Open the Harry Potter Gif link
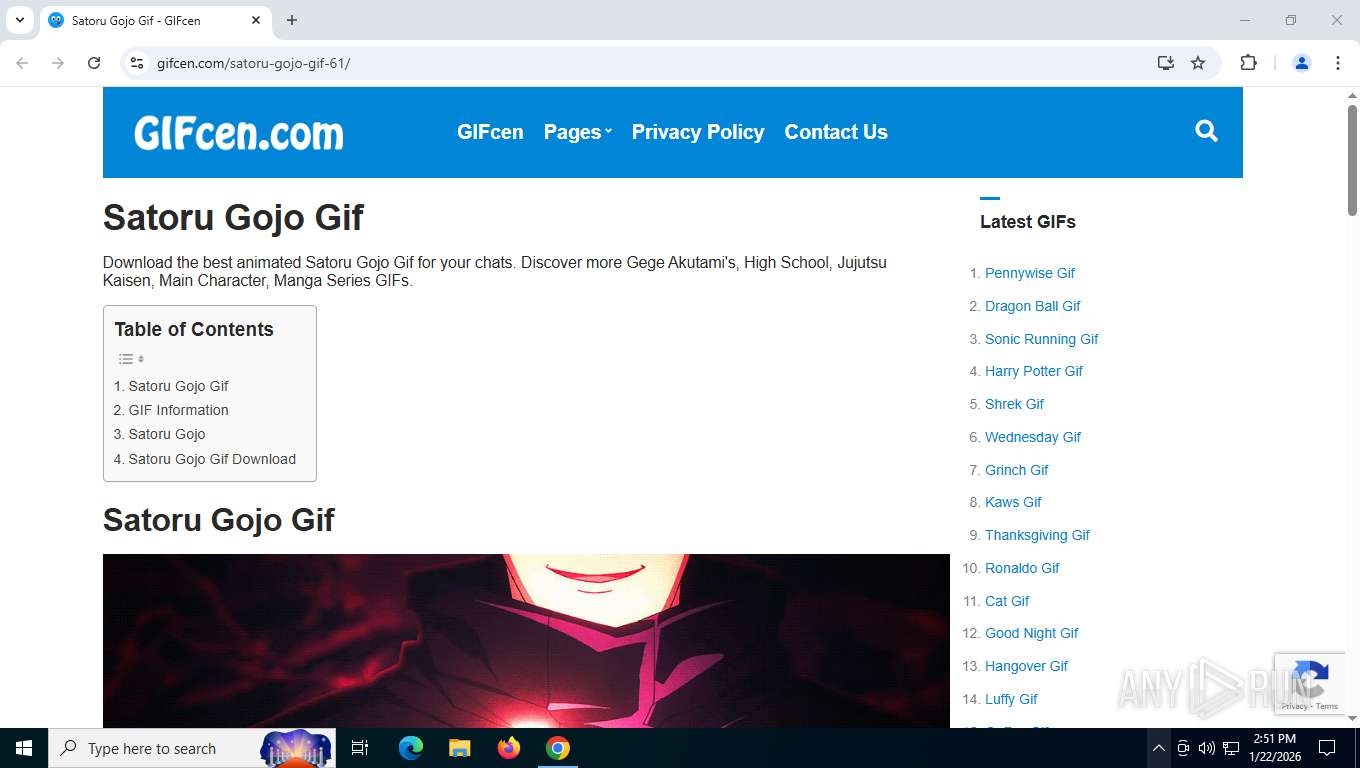 (1034, 371)
